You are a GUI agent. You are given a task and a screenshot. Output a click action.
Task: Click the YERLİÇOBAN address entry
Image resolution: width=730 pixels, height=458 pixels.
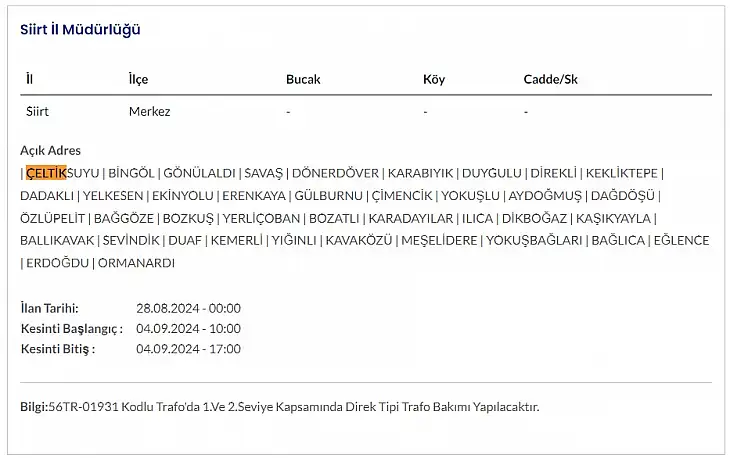click(261, 218)
